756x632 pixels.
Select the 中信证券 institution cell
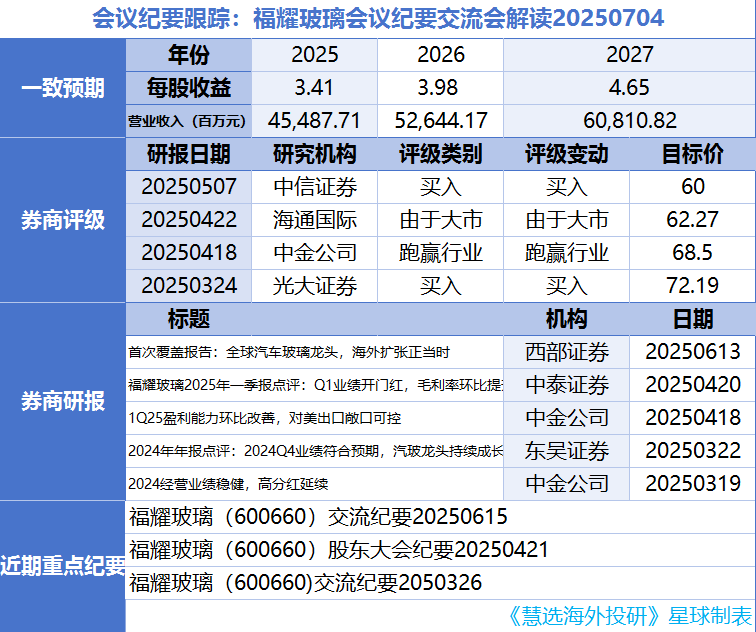tap(315, 187)
